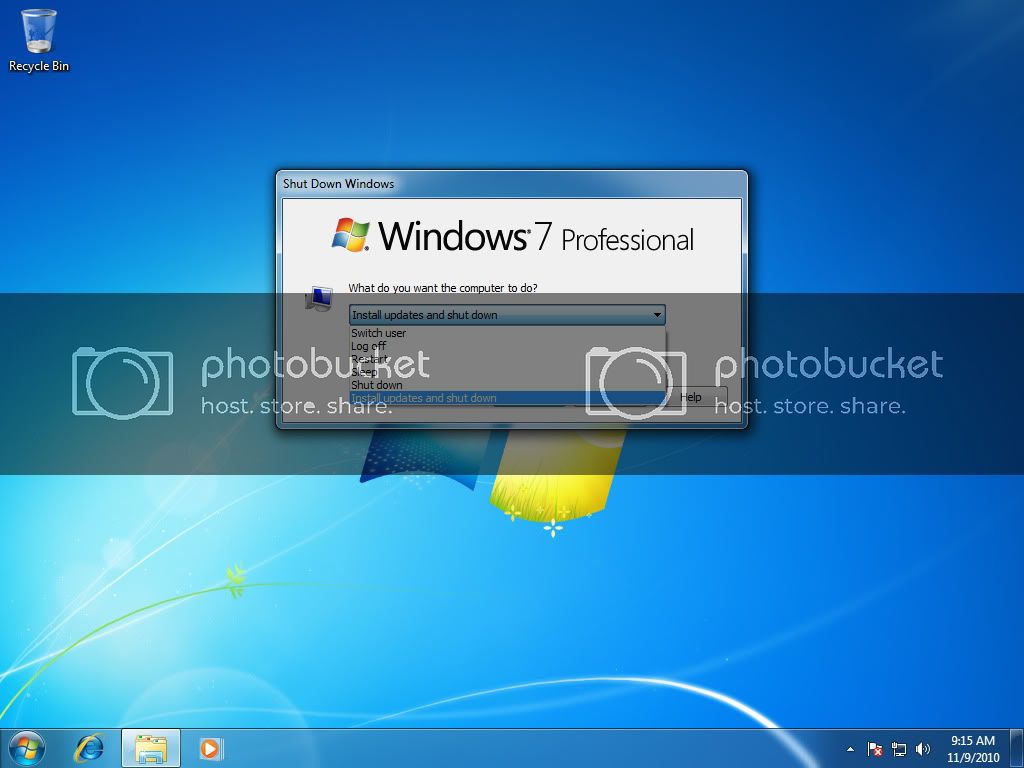Viewport: 1024px width, 768px height.
Task: Open the Windows Start orb
Action: pos(27,748)
